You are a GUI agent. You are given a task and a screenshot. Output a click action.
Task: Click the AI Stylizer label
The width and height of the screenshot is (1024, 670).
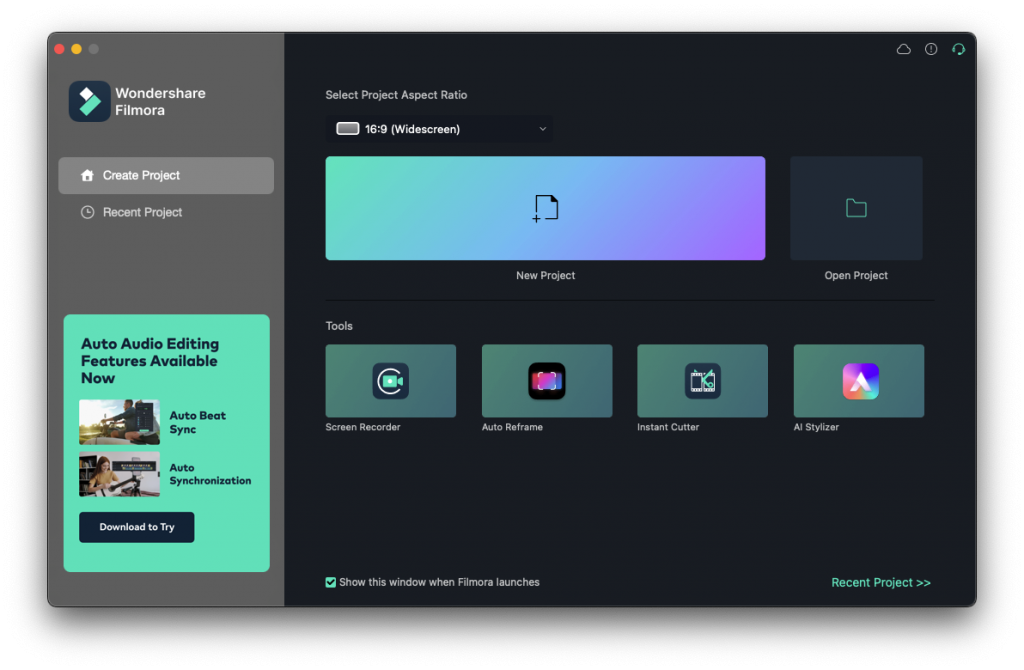816,427
